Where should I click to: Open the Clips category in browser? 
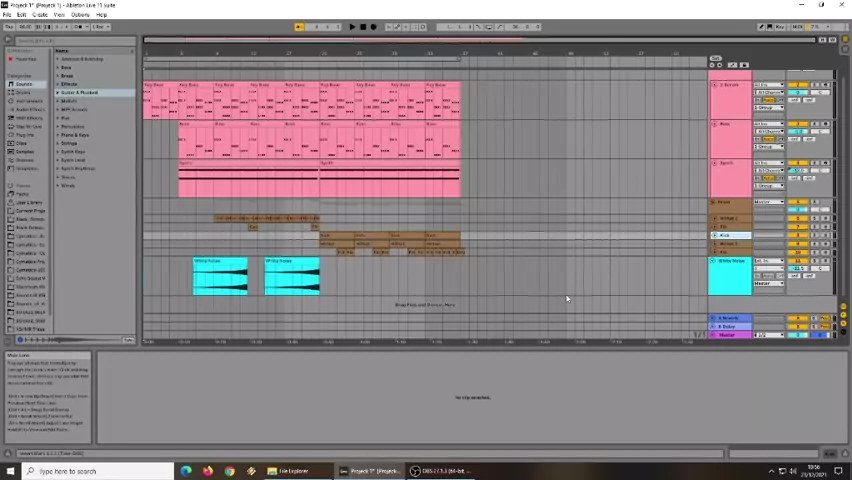(21, 143)
